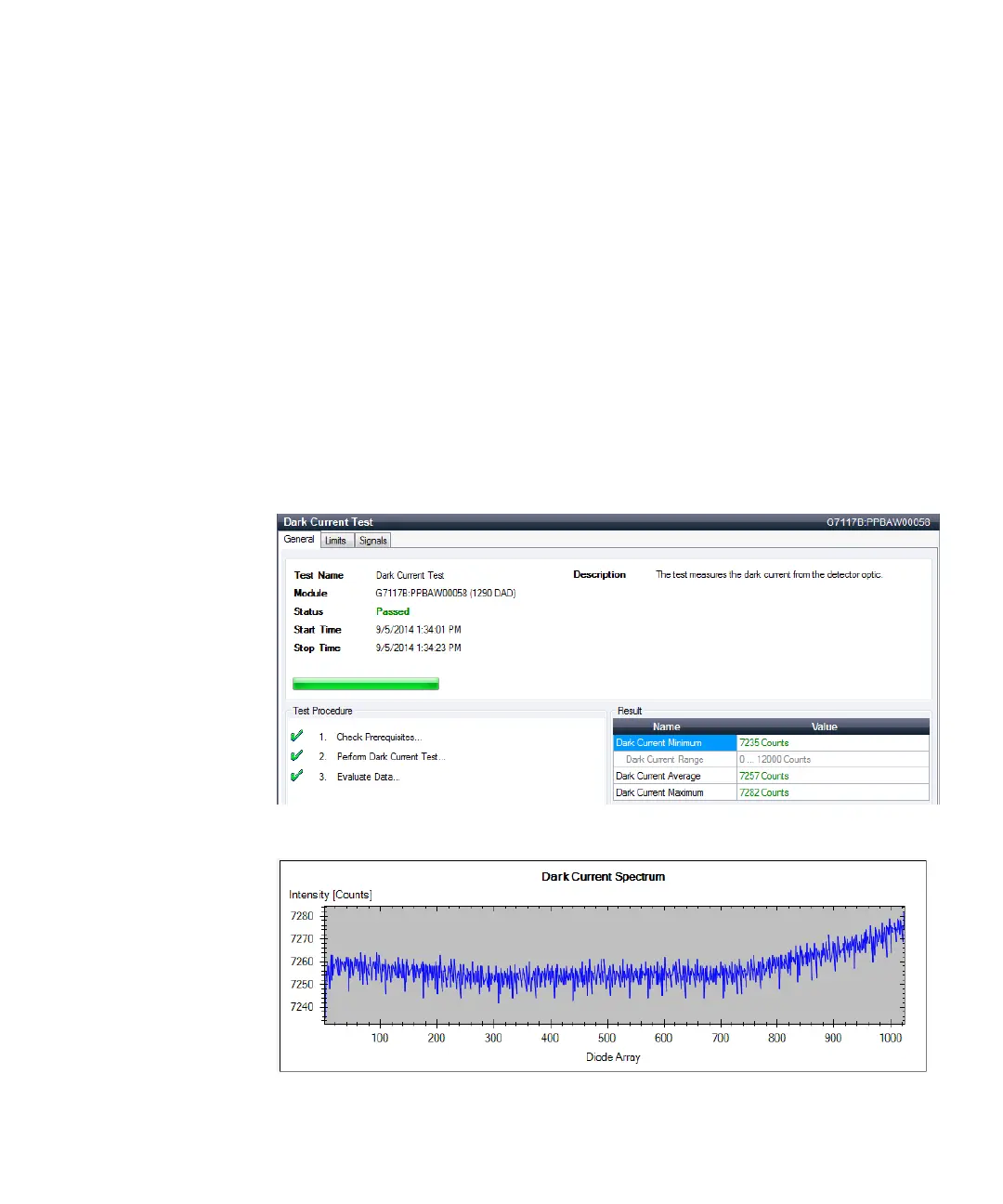Open the Signals tab

373,541
